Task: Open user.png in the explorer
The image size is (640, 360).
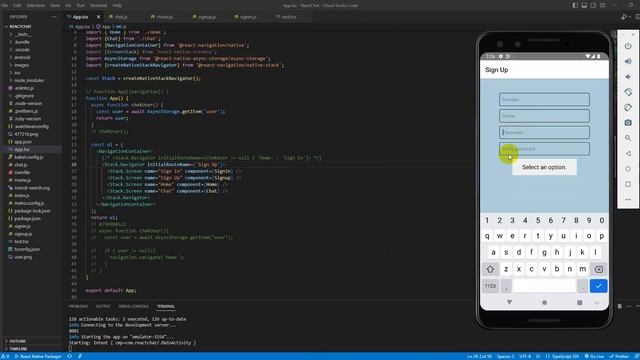Action: click(23, 257)
